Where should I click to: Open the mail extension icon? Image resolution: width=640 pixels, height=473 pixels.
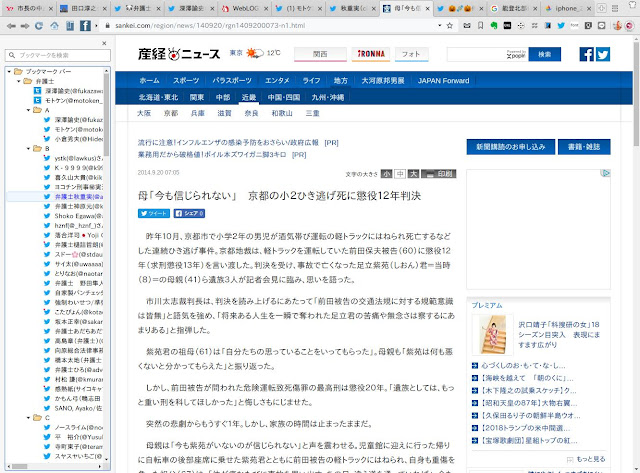pos(467,26)
